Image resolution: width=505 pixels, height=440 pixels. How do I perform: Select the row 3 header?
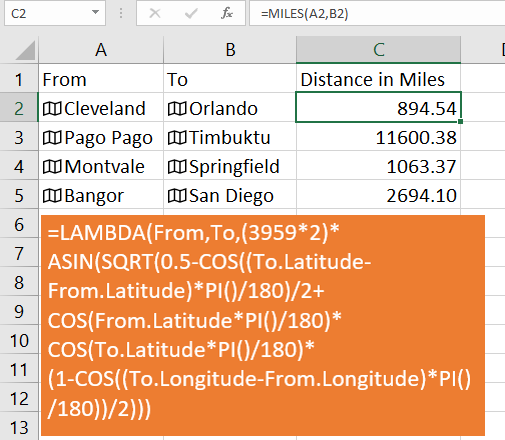19,138
